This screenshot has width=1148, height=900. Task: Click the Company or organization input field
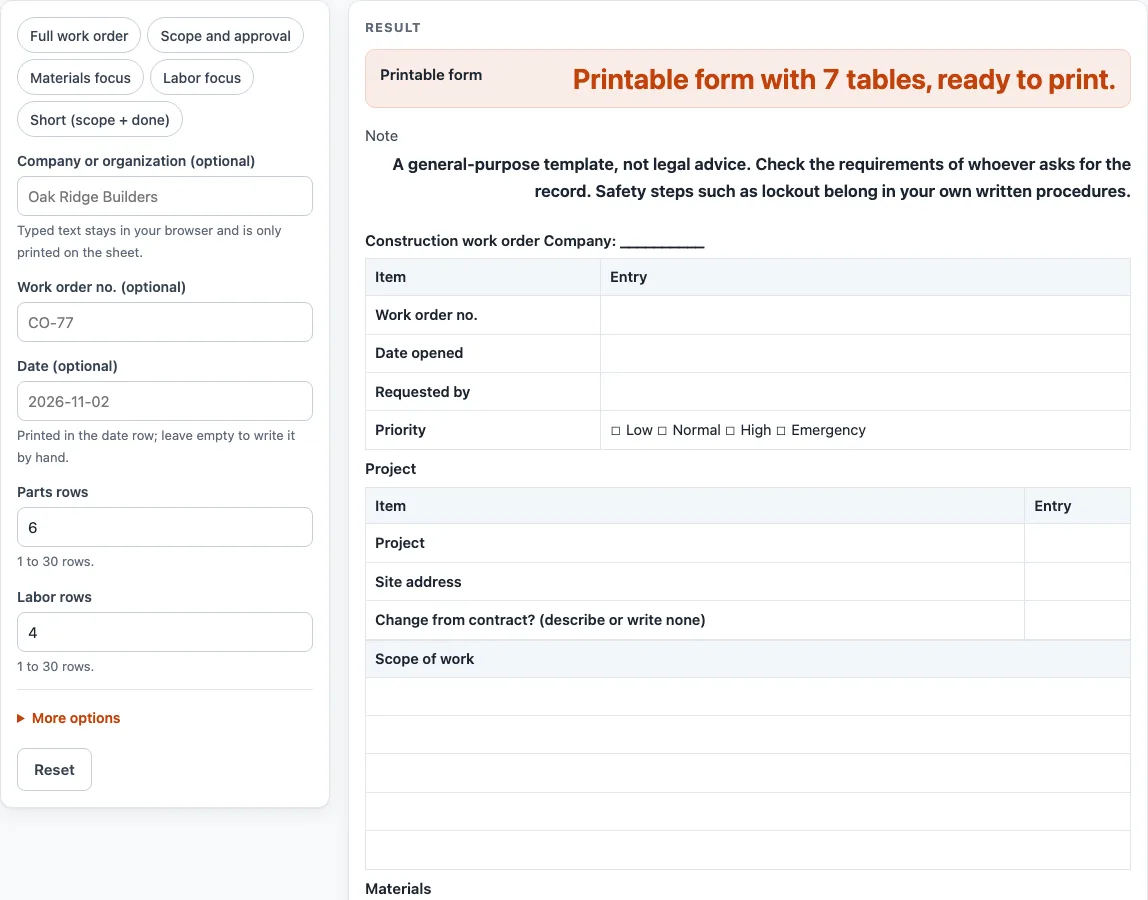165,196
